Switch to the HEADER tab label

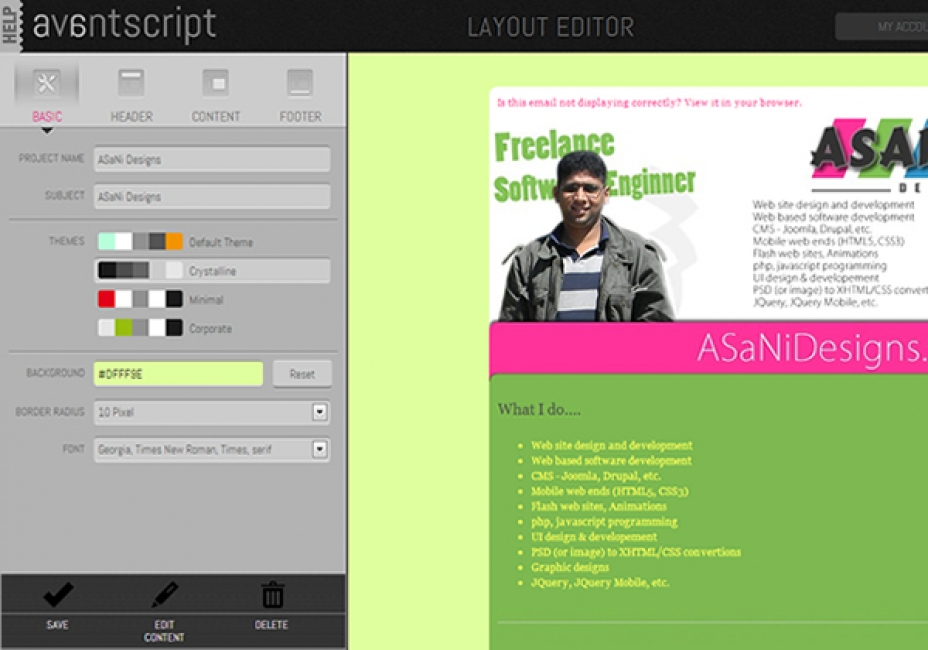[131, 117]
